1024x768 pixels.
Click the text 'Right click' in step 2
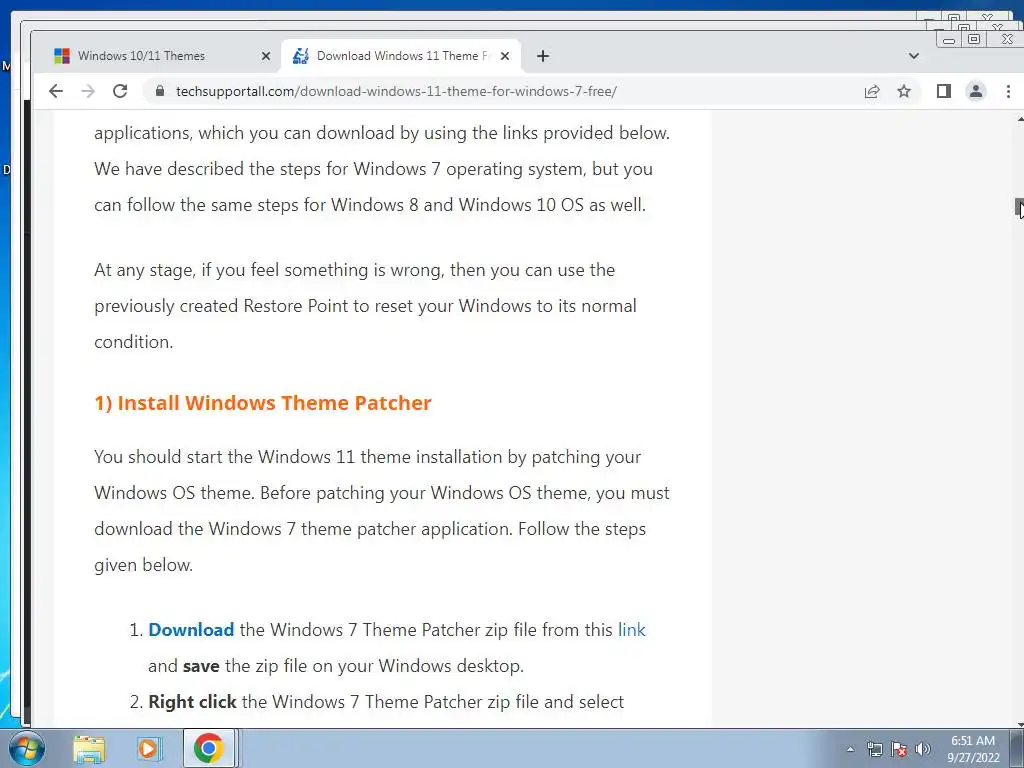pyautogui.click(x=192, y=701)
